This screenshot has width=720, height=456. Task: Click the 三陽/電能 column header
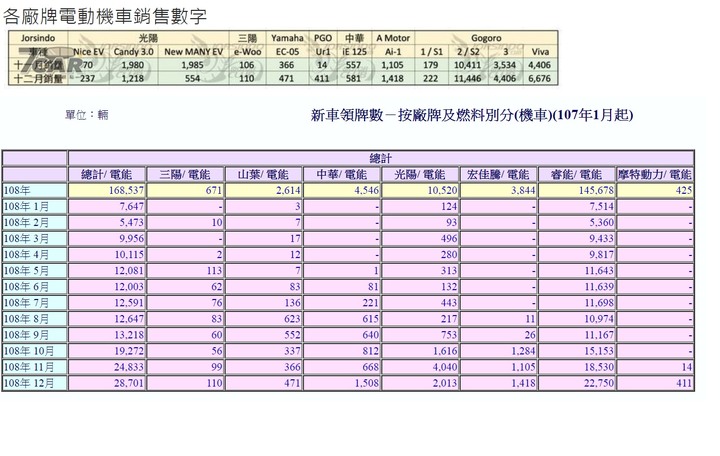point(185,175)
